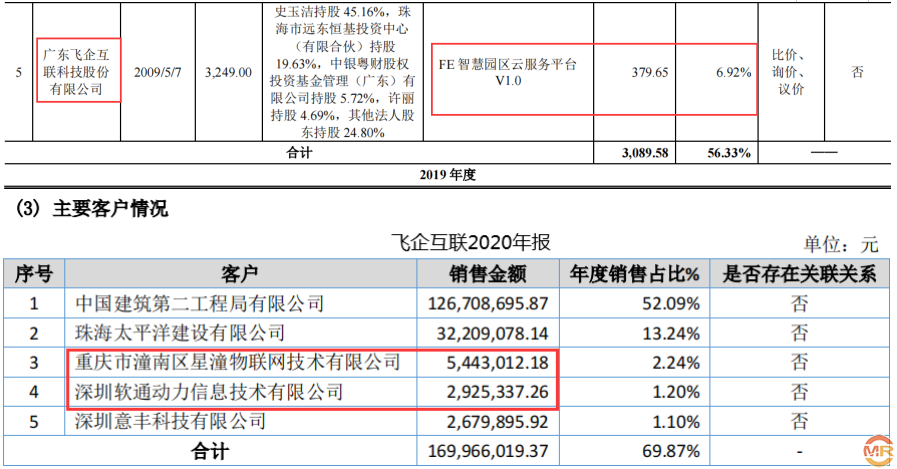Image resolution: width=897 pixels, height=469 pixels.
Task: Click serial number 5 in the supplier table
Action: click(19, 72)
